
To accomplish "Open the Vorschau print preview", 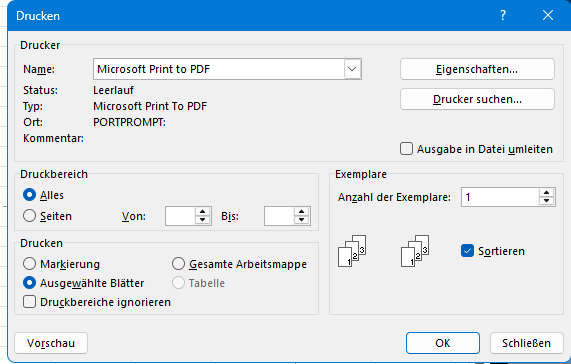I will pyautogui.click(x=51, y=343).
